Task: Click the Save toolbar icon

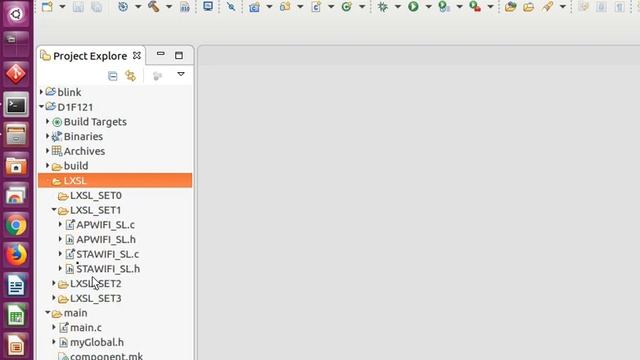Action: tap(78, 7)
